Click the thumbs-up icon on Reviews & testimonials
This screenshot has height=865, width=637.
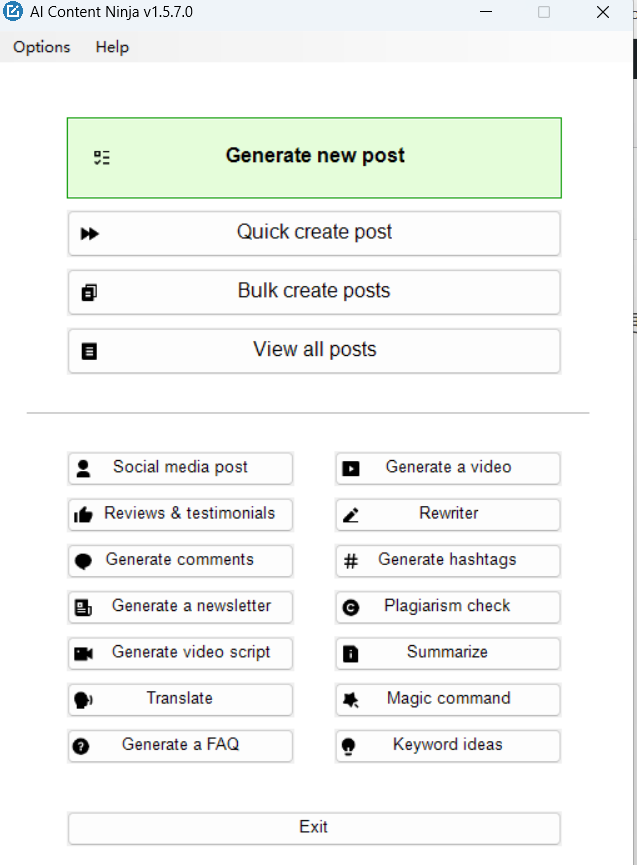(84, 515)
